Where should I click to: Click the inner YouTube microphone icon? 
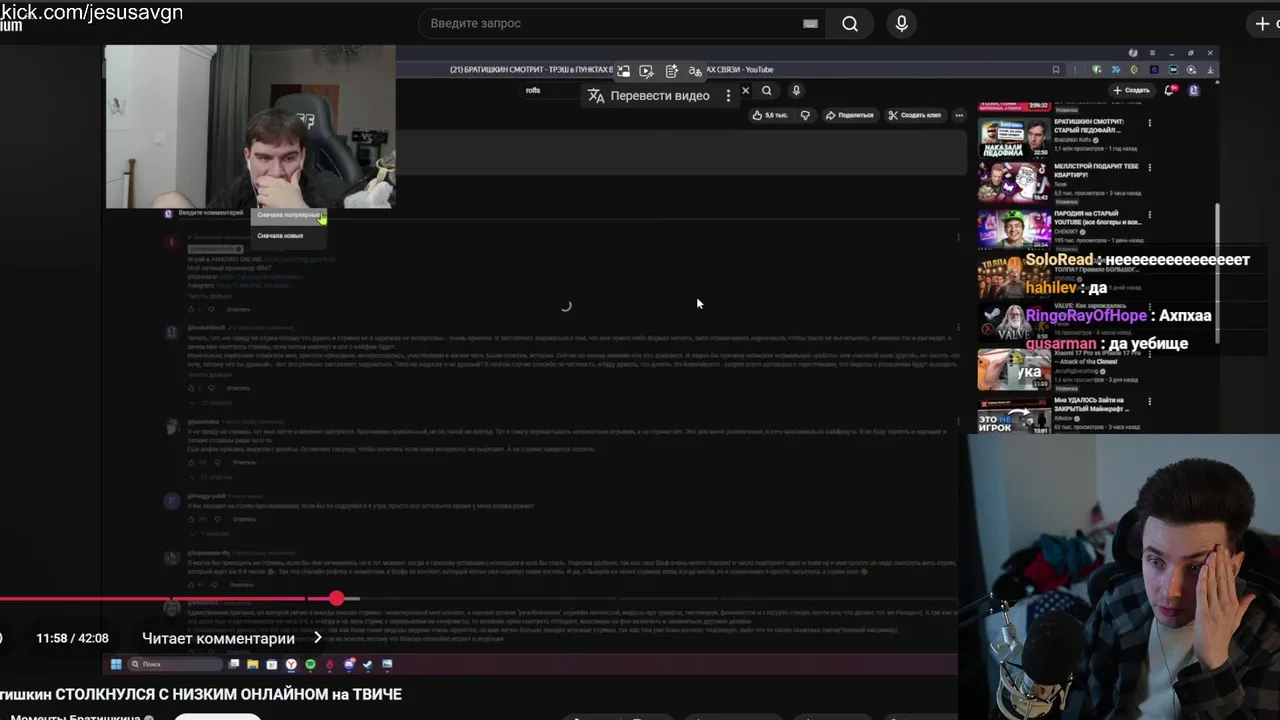(796, 90)
